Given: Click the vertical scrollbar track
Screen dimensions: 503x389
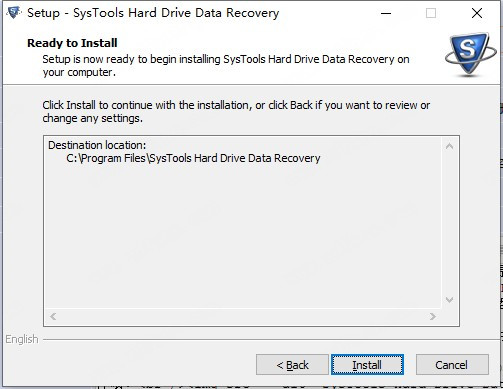Looking at the screenshot, I should tap(449, 223).
